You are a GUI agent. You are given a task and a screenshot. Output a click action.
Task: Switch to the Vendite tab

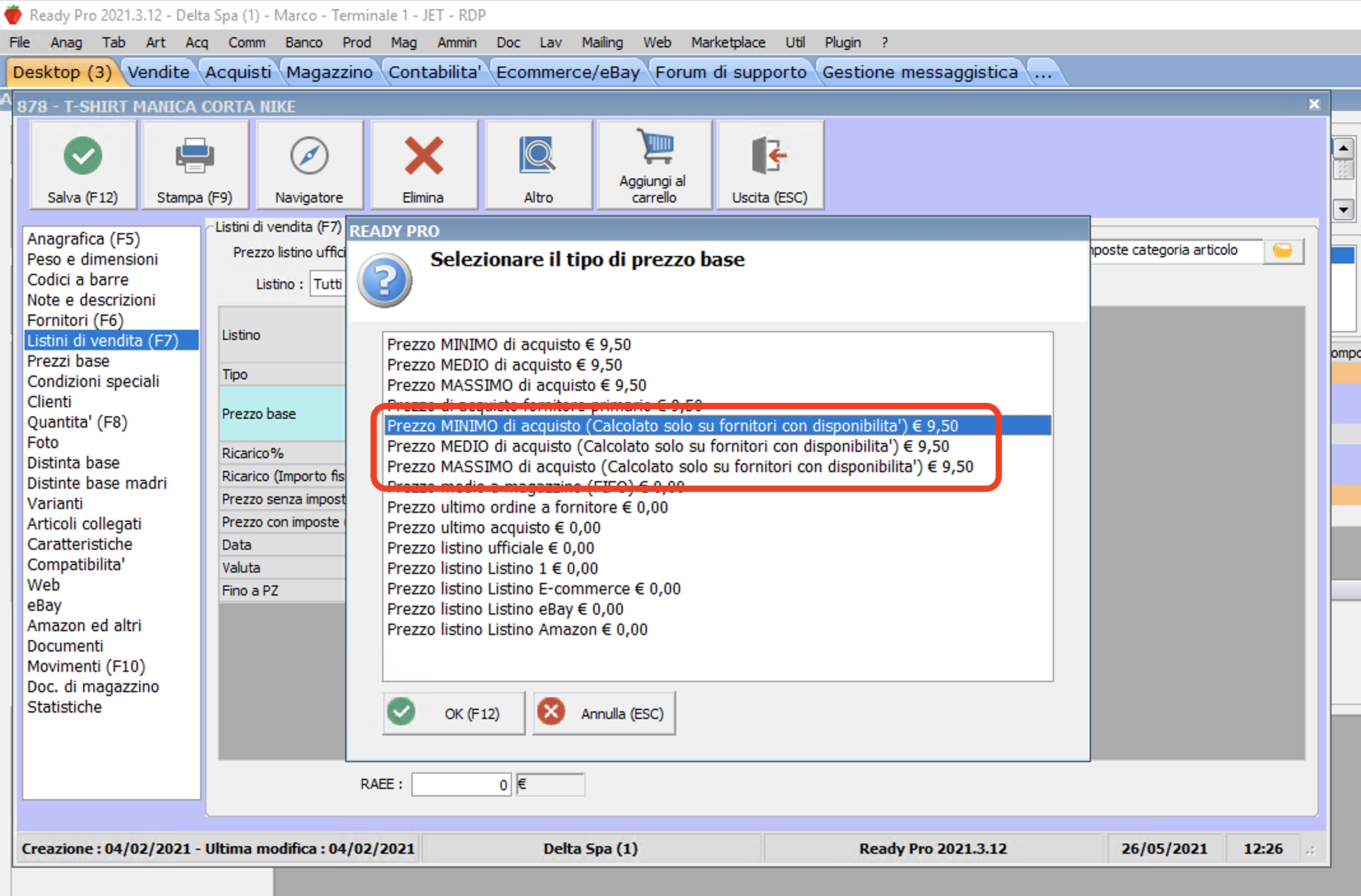pos(159,72)
